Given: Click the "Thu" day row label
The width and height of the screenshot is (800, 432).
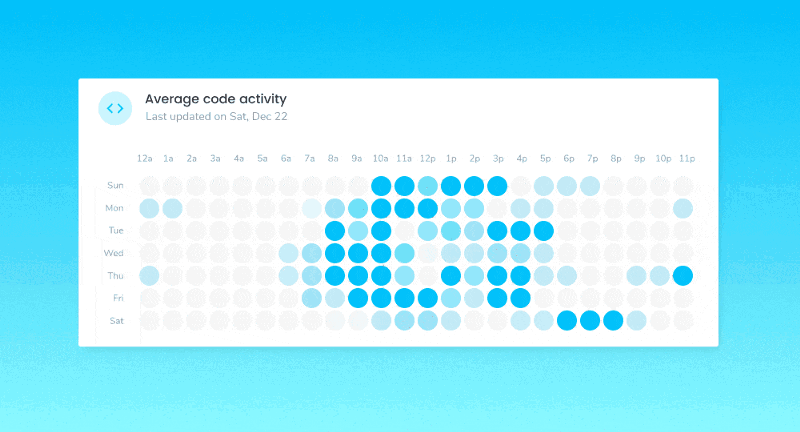Looking at the screenshot, I should click(x=116, y=275).
